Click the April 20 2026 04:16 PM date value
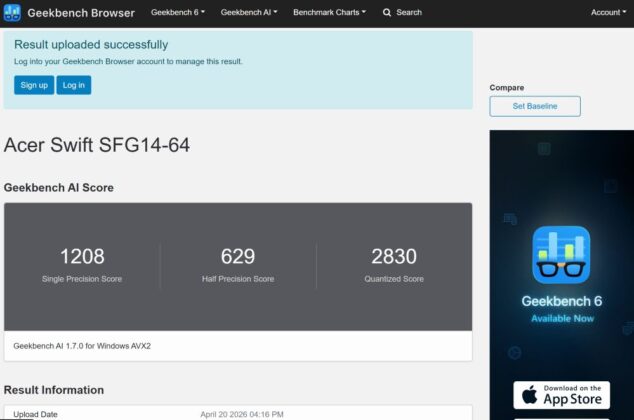This screenshot has height=420, width=634. 242,414
